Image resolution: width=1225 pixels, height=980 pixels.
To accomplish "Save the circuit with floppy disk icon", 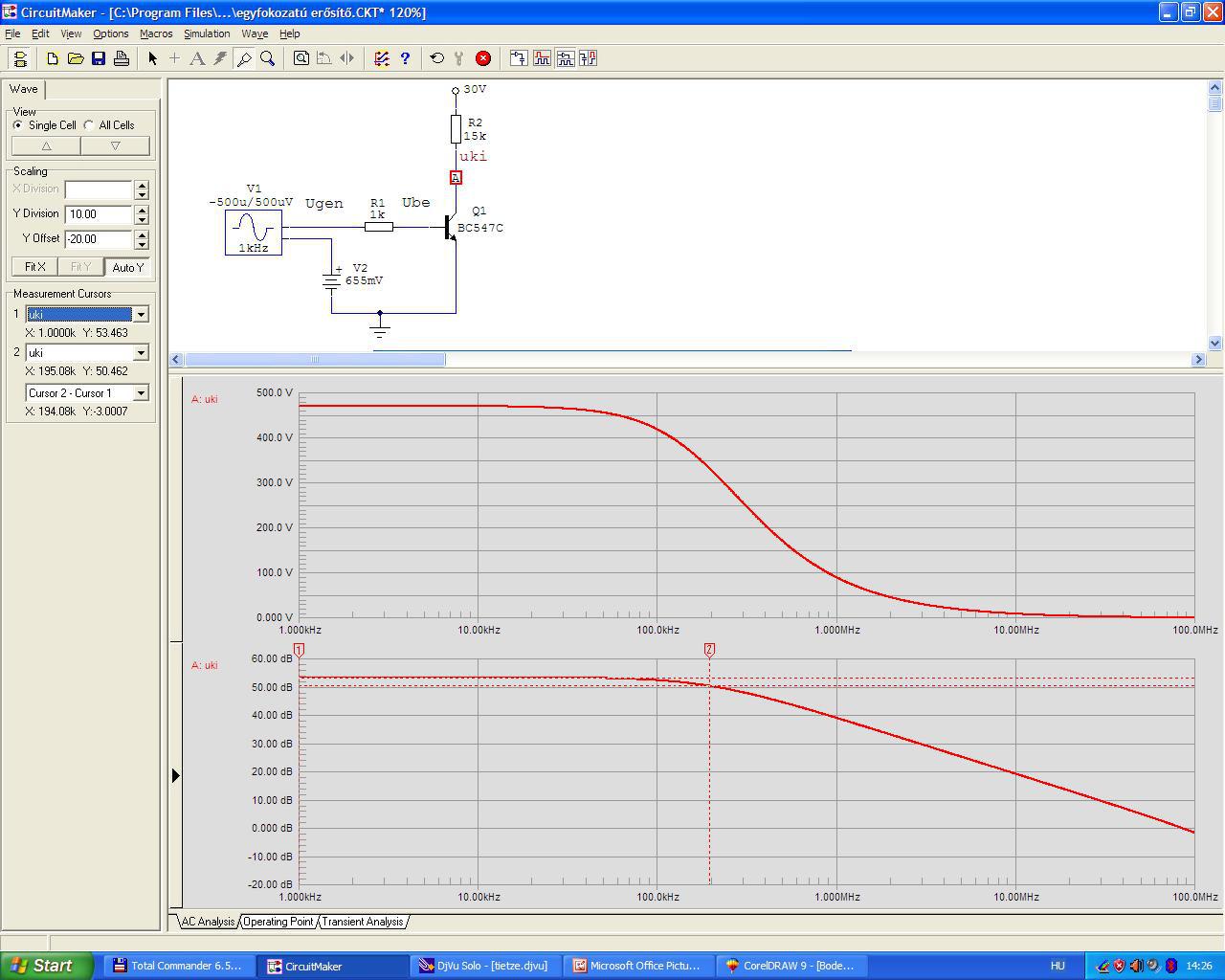I will point(99,58).
